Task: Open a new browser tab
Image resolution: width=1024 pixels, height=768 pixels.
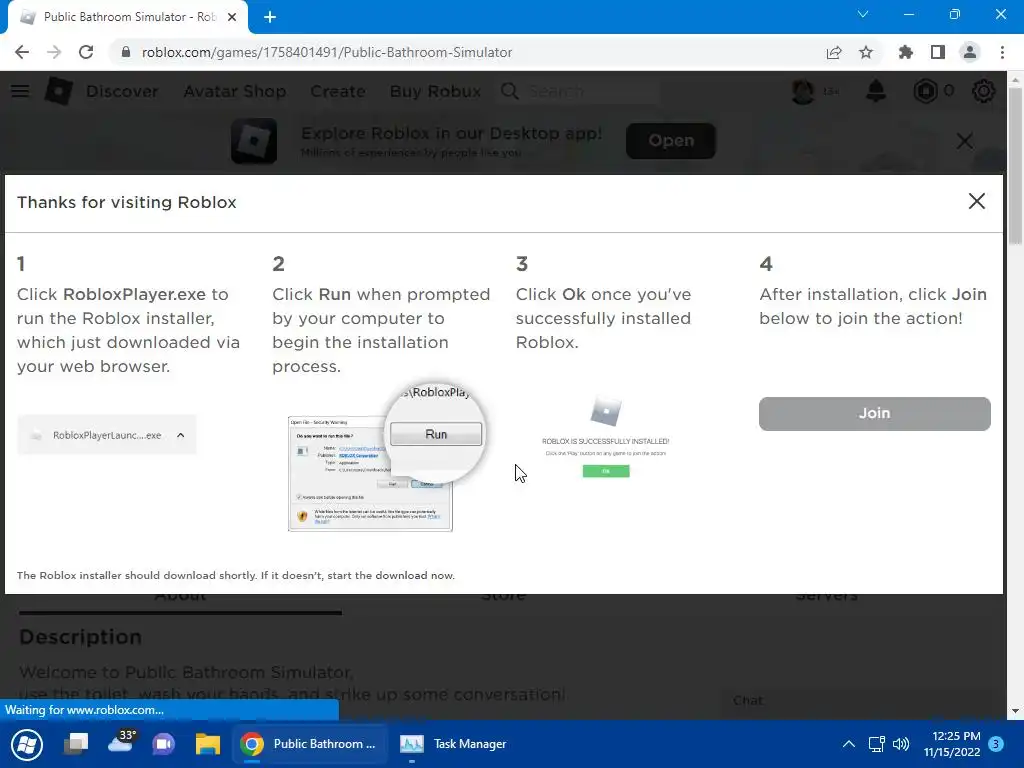Action: point(270,17)
